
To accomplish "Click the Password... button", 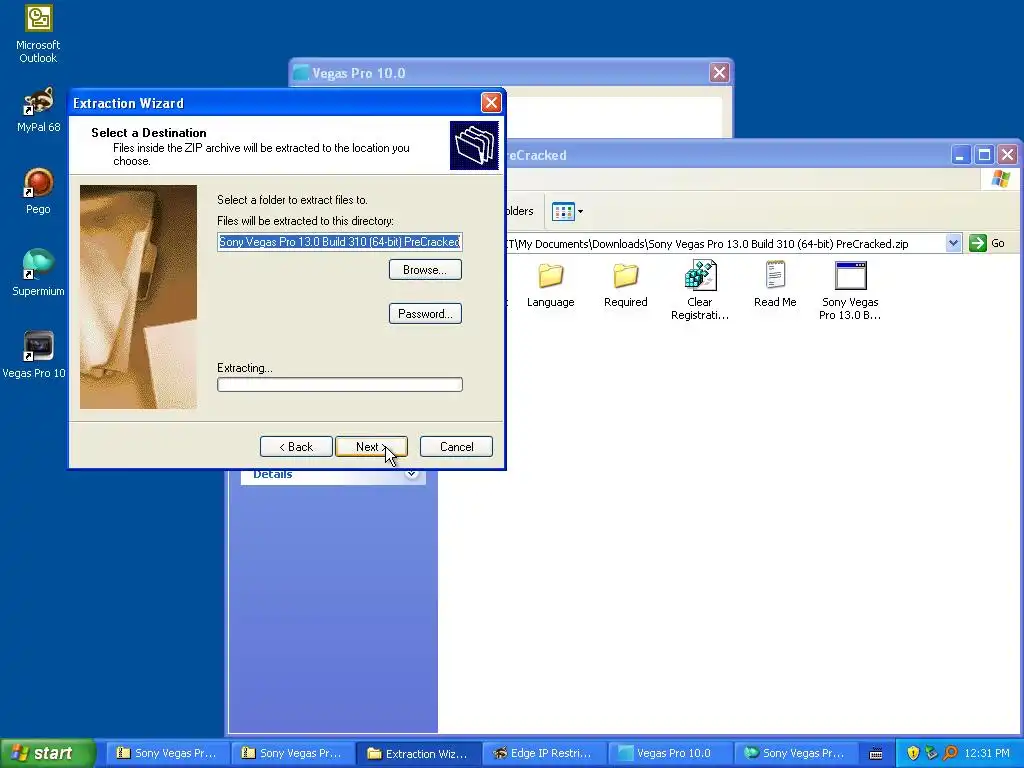I will [x=425, y=313].
